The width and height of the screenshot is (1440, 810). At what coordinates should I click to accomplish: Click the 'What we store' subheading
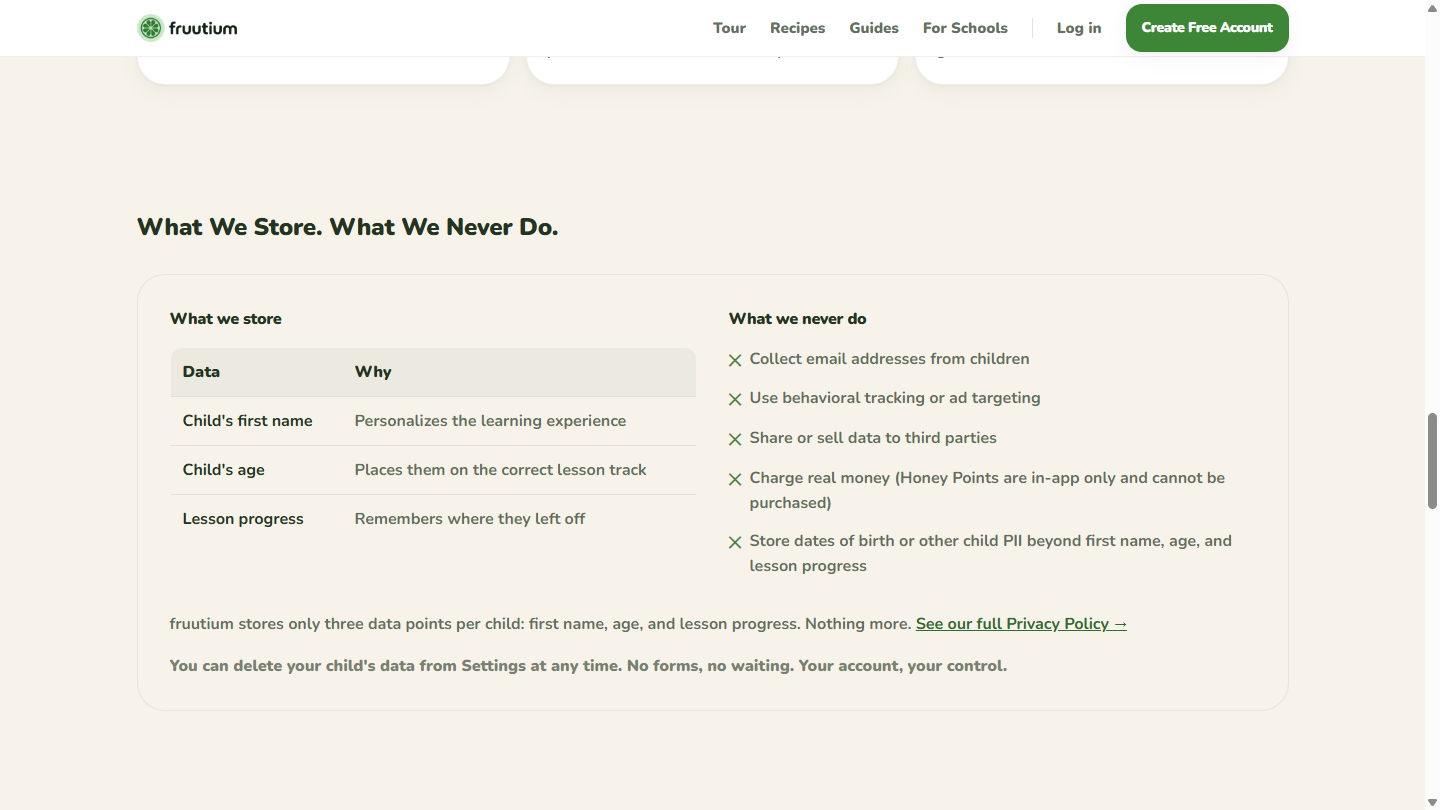[226, 319]
